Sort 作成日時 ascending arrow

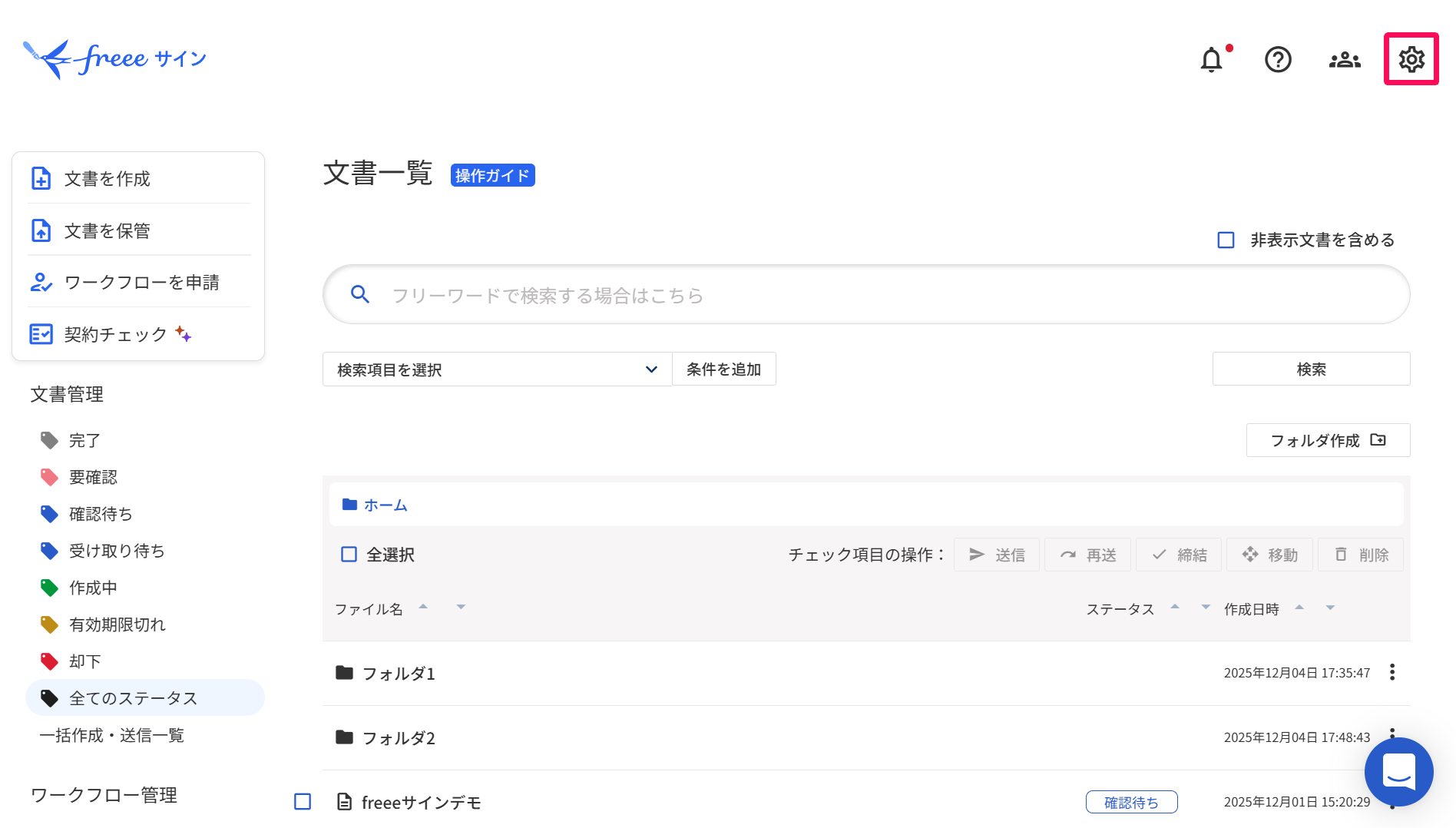tap(1299, 607)
